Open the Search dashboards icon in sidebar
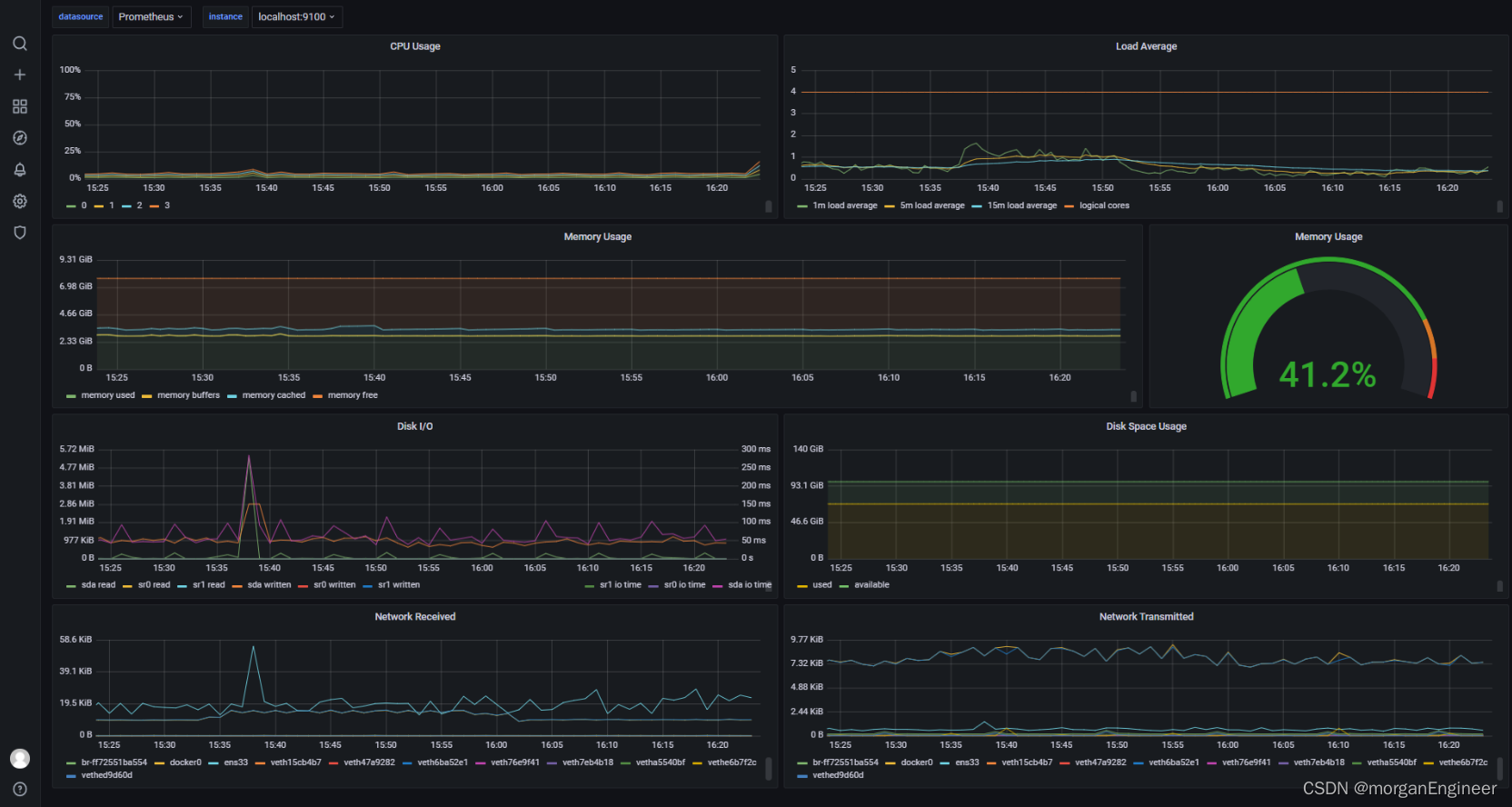1512x807 pixels. click(x=20, y=44)
